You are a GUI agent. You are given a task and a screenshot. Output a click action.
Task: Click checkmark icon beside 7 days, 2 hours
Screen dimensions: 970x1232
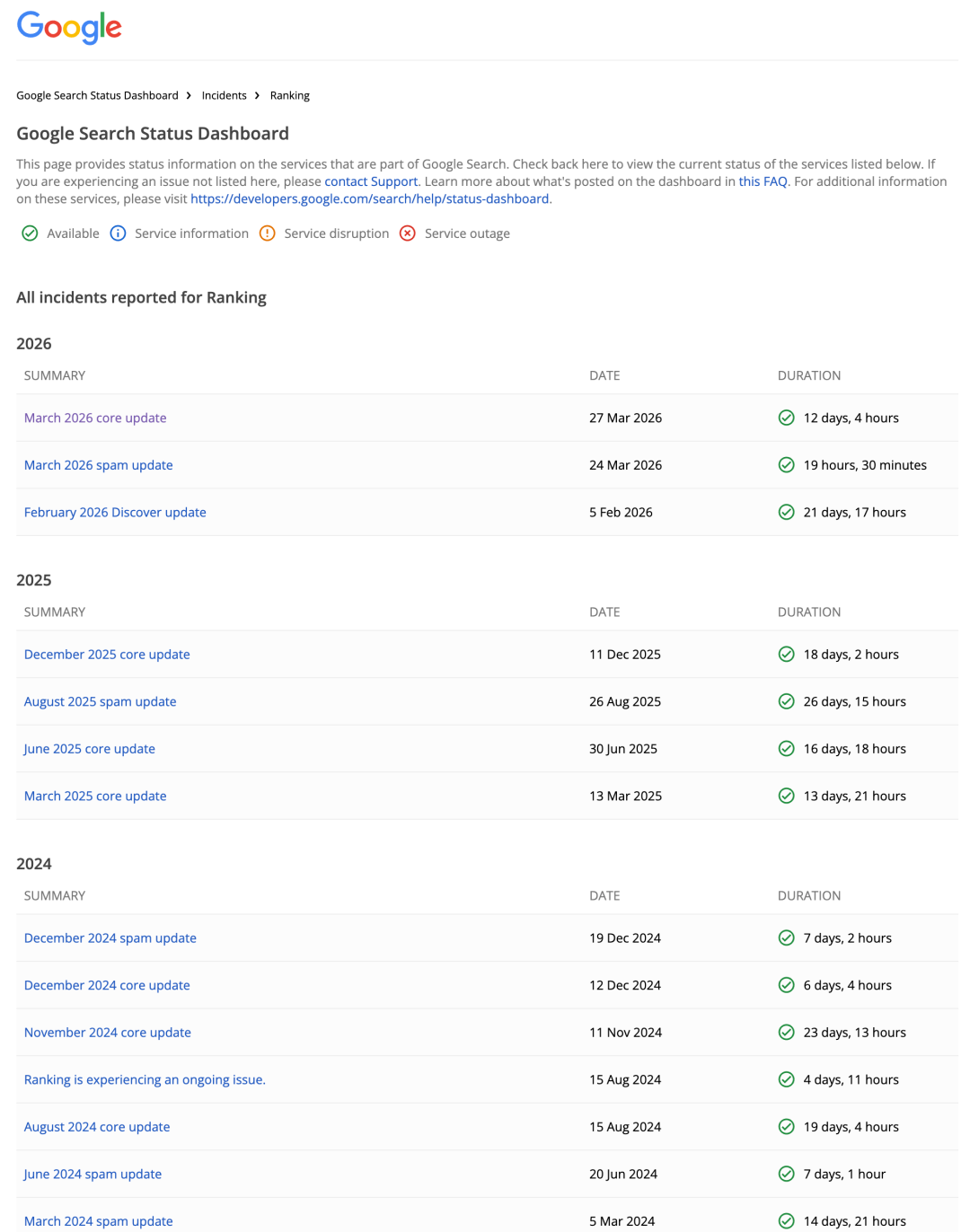tap(786, 938)
